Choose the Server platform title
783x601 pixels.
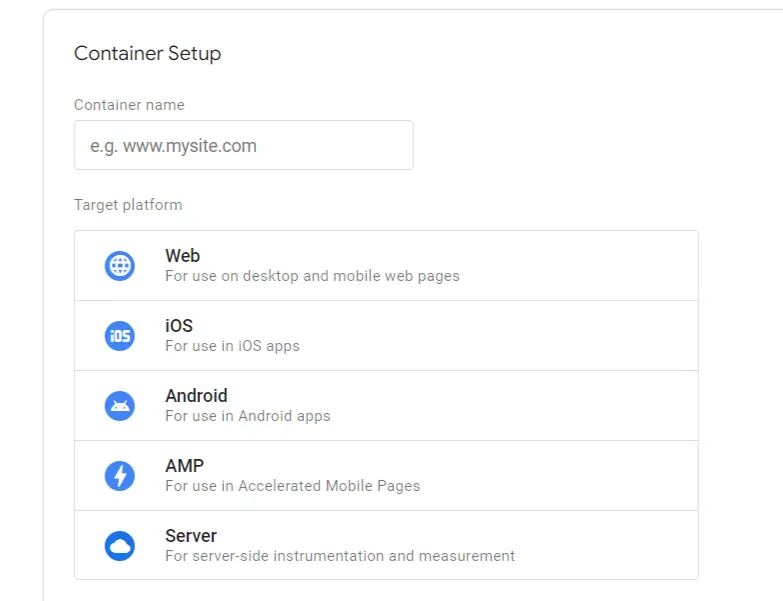(191, 536)
